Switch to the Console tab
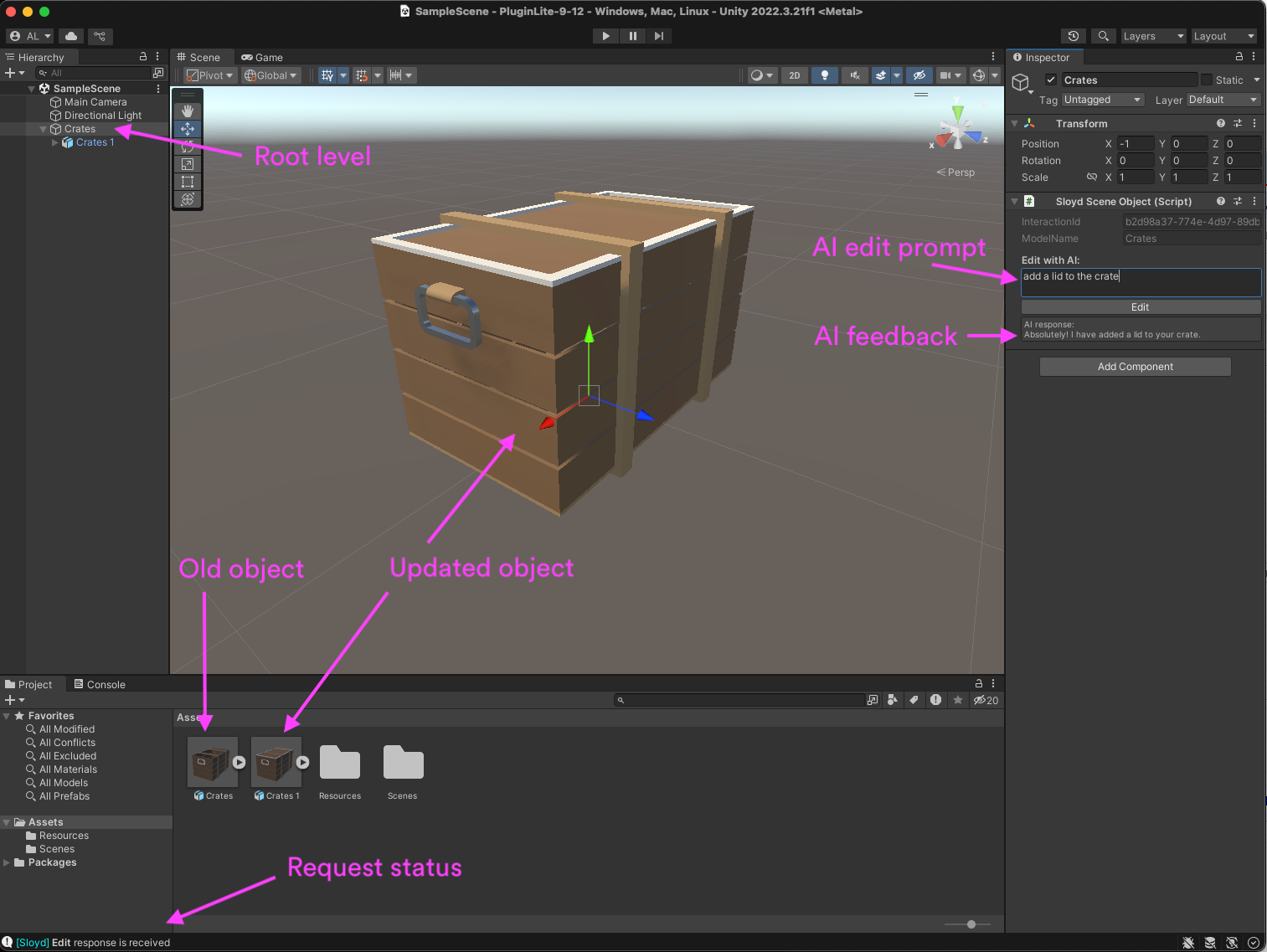The image size is (1267, 952). [x=100, y=685]
